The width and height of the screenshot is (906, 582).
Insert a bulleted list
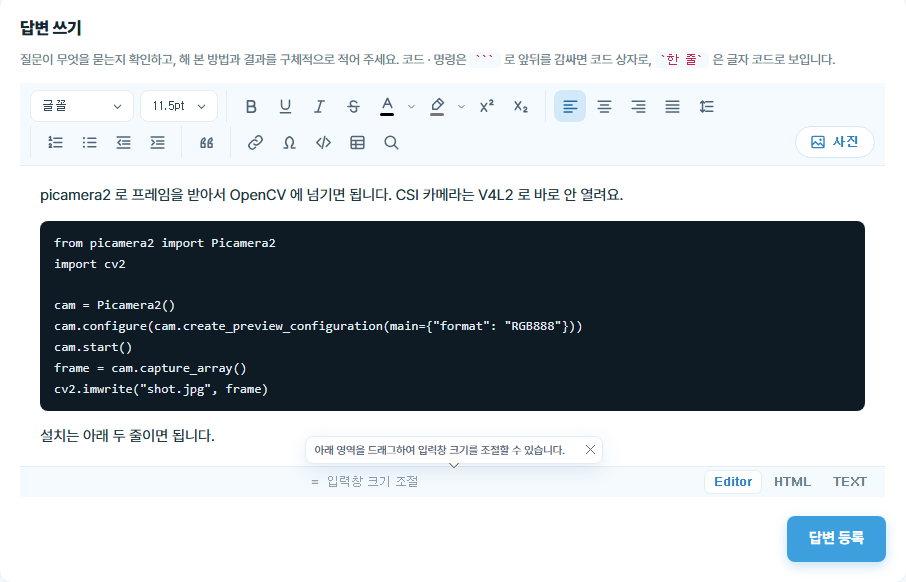(x=90, y=143)
